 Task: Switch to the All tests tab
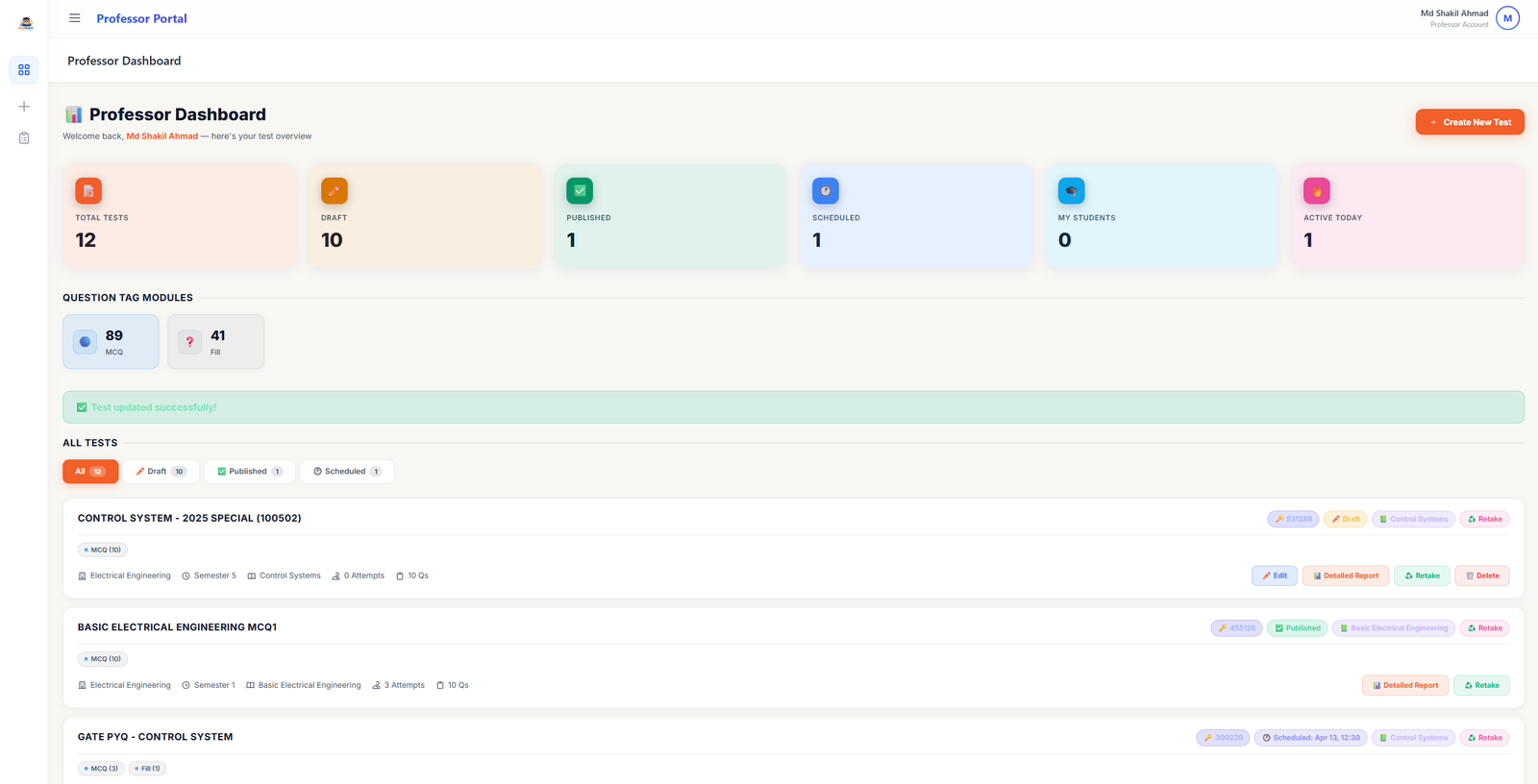click(x=89, y=471)
